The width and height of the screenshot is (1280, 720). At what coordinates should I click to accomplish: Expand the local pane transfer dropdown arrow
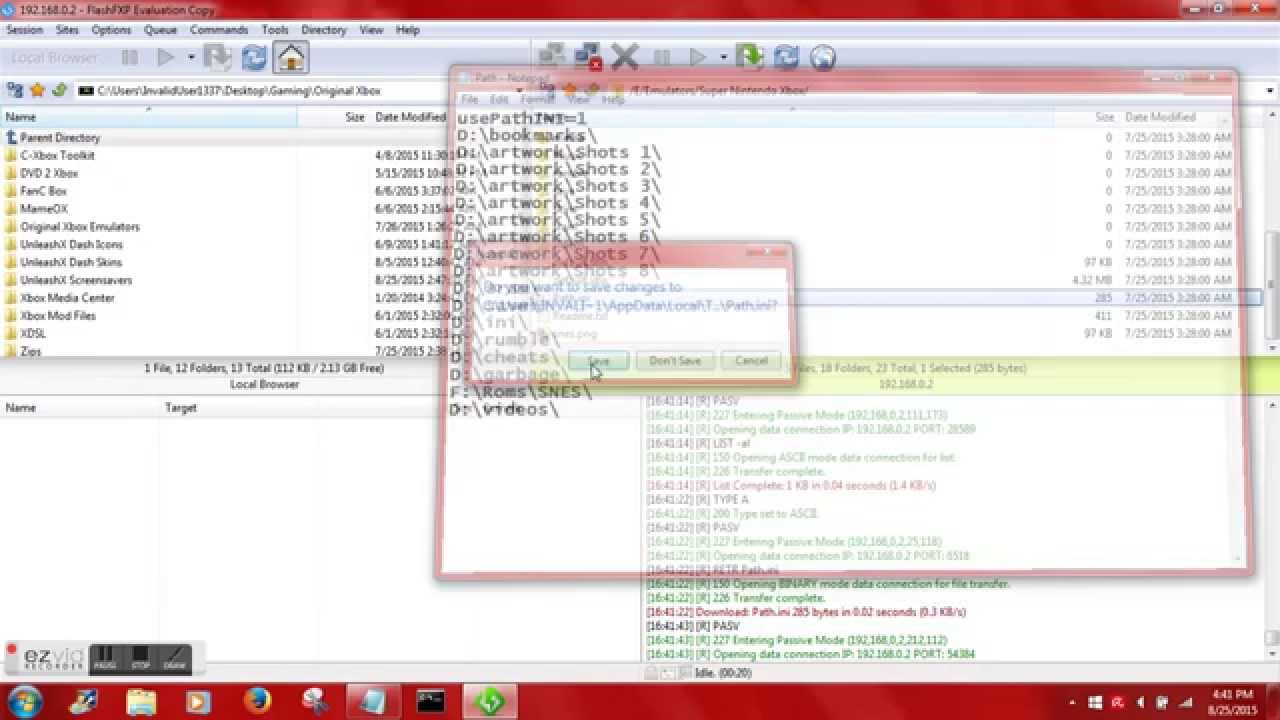pos(190,58)
